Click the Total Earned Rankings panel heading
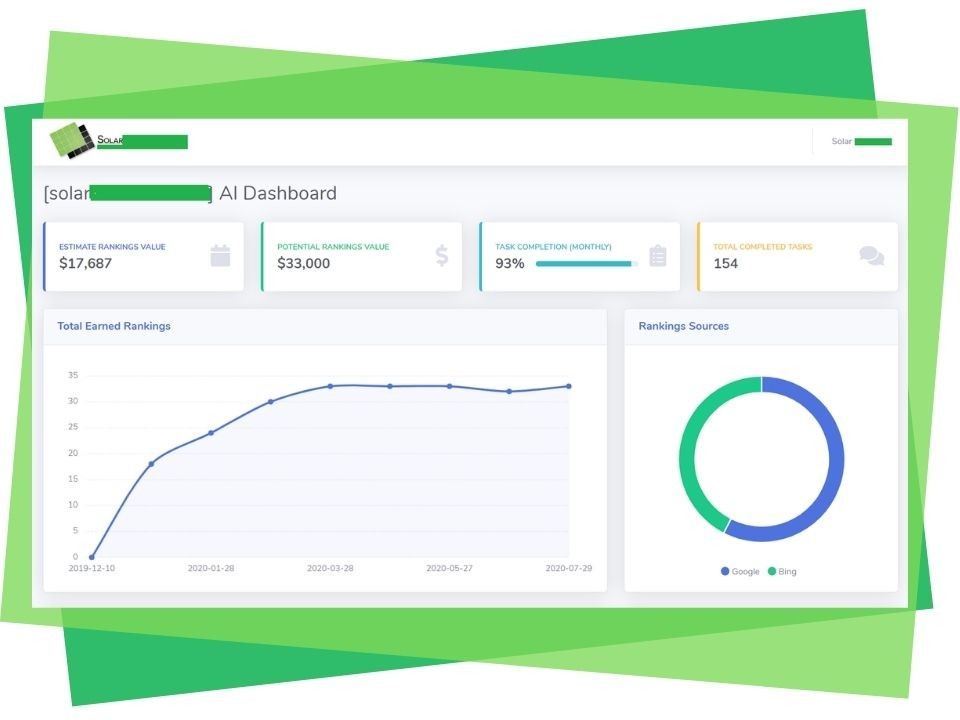 (114, 326)
